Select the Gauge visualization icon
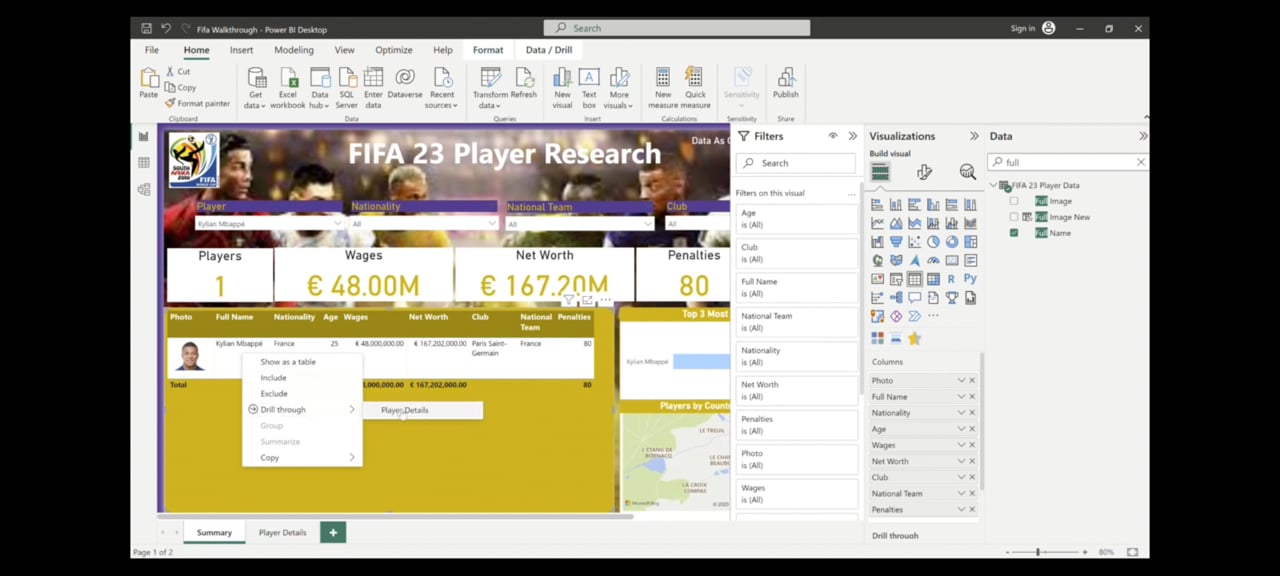1280x576 pixels. (x=933, y=260)
